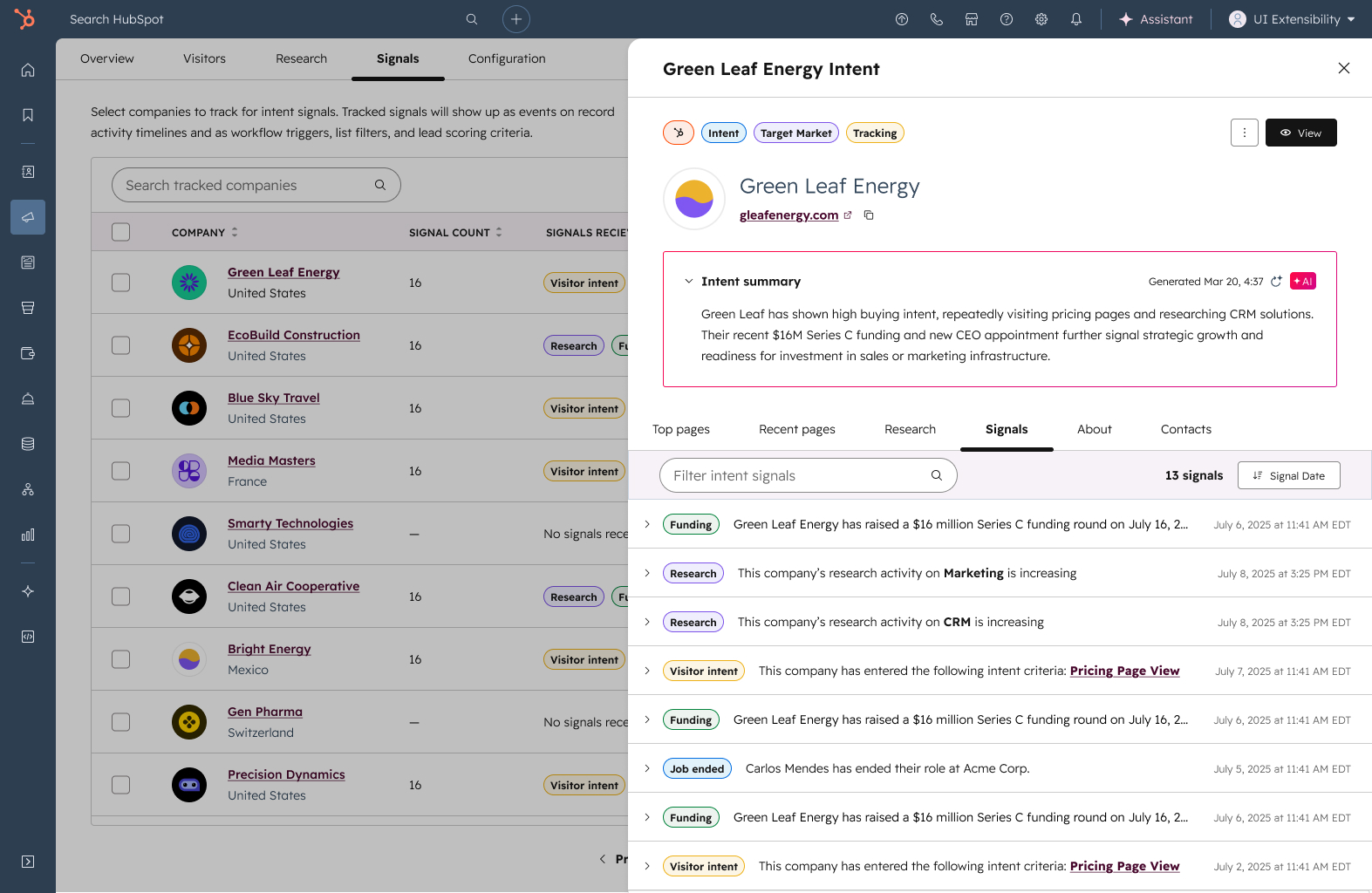Click the HubSpot sprocket badge in panel
The height and width of the screenshot is (893, 1372).
(679, 133)
